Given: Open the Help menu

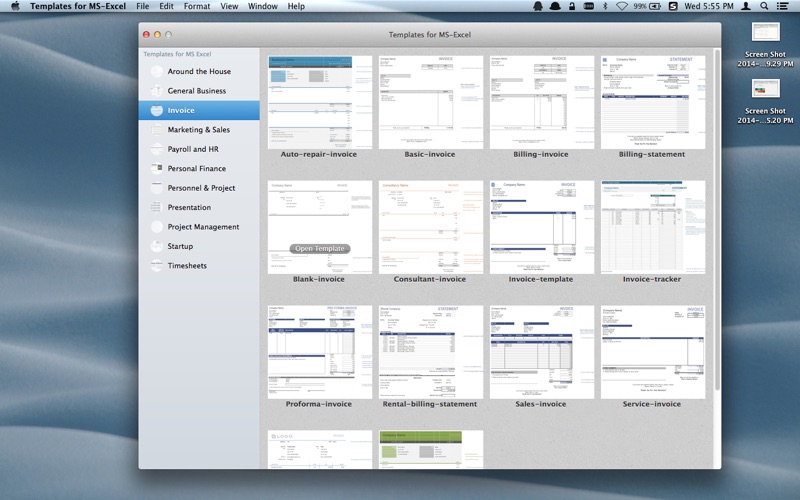Looking at the screenshot, I should coord(296,6).
